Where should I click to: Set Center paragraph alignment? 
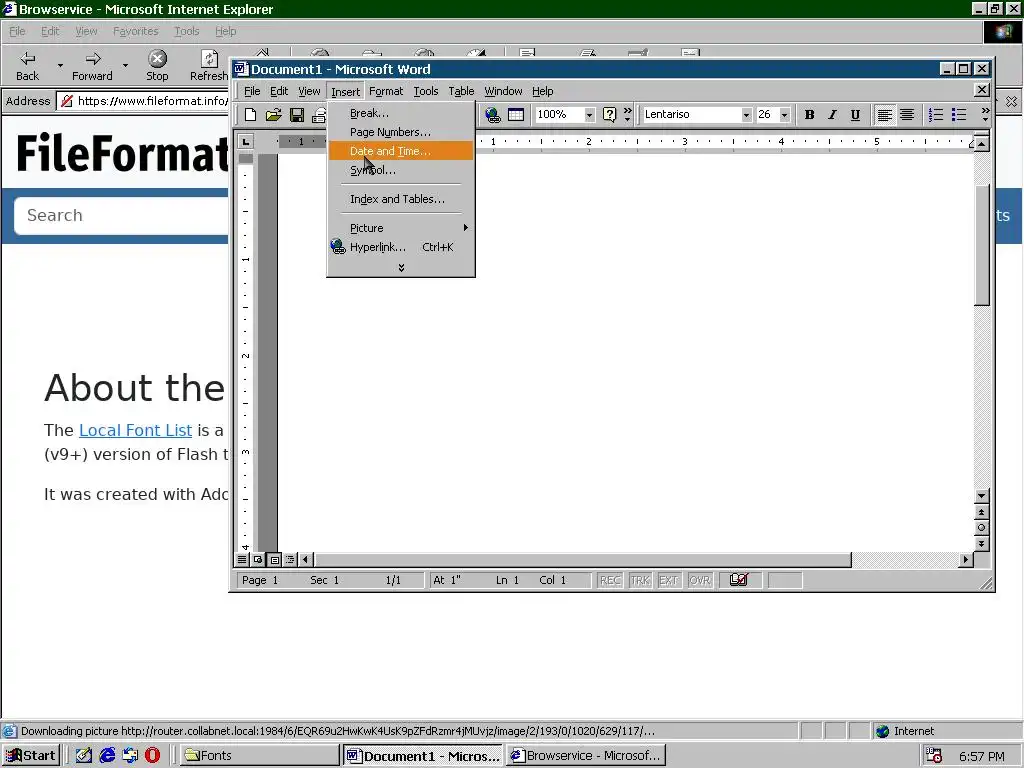[907, 115]
